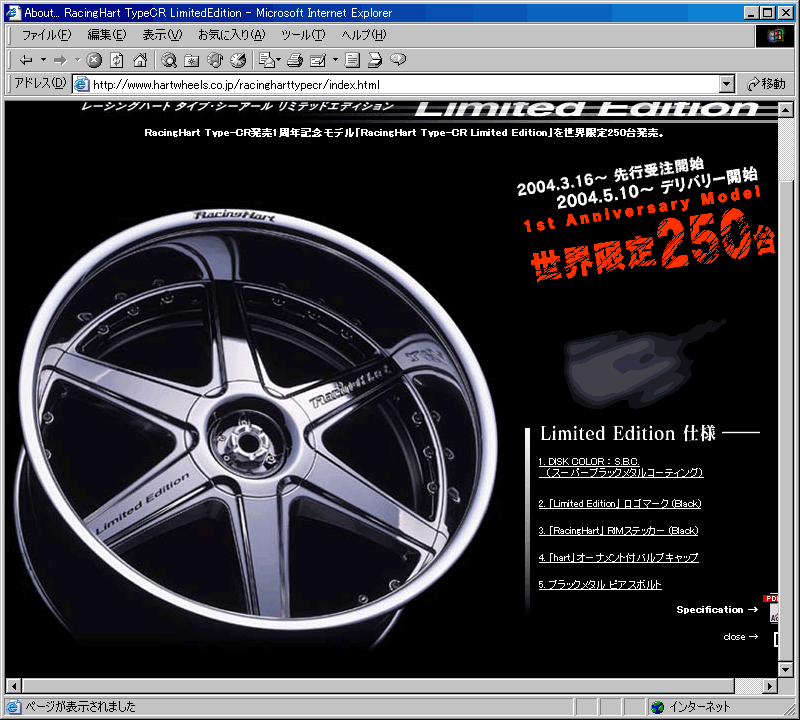Click the Messenger speech bubble icon
This screenshot has width=800, height=720.
click(398, 60)
